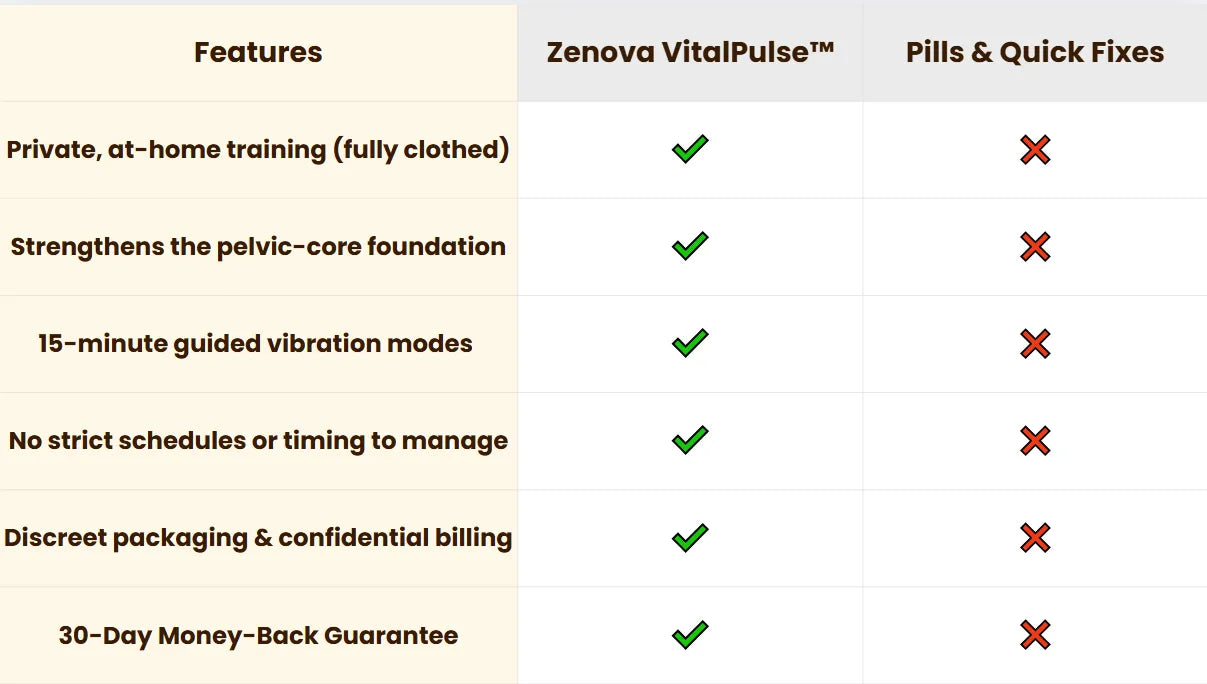Click the "Private, at-home training (fully clothed)" text
The height and width of the screenshot is (684, 1207).
pyautogui.click(x=258, y=150)
